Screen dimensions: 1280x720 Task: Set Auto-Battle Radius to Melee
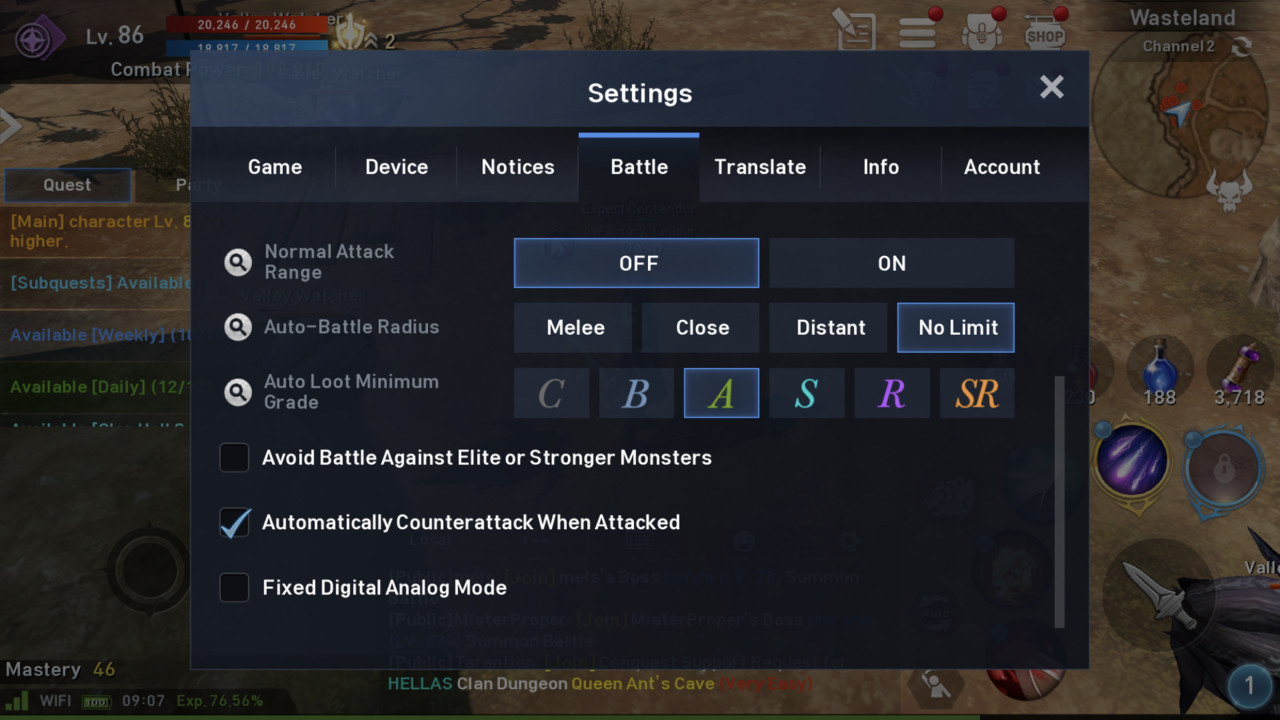(574, 328)
